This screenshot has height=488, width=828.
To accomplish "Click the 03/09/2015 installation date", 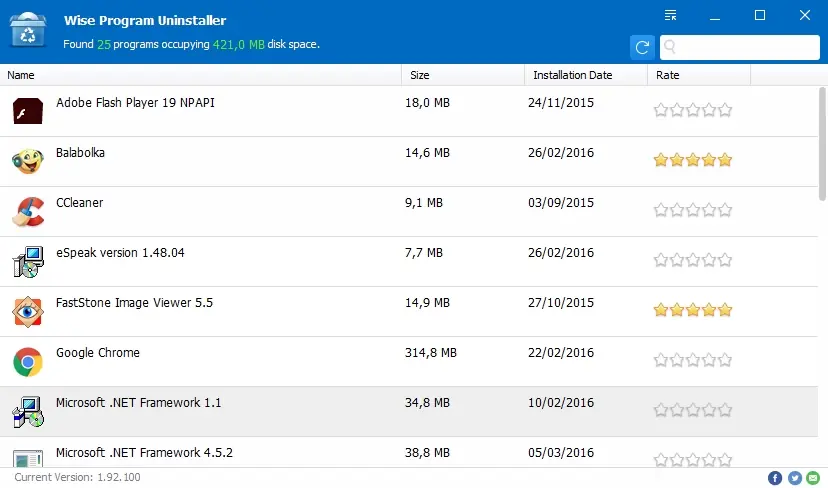I will pyautogui.click(x=561, y=203).
